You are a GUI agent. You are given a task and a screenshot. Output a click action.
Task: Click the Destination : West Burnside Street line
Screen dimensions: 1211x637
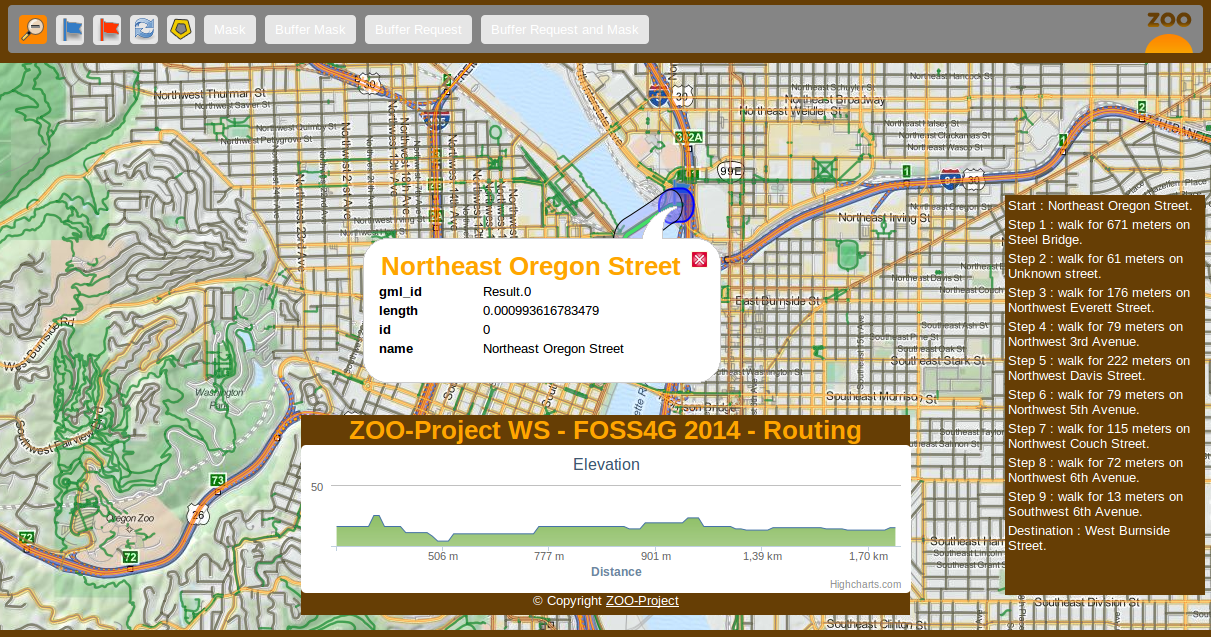[x=1089, y=538]
